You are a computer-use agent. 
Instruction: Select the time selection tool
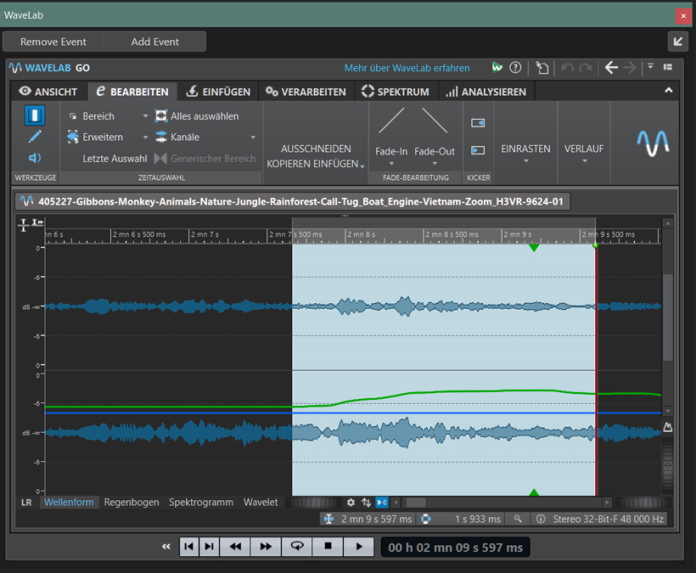[35, 115]
